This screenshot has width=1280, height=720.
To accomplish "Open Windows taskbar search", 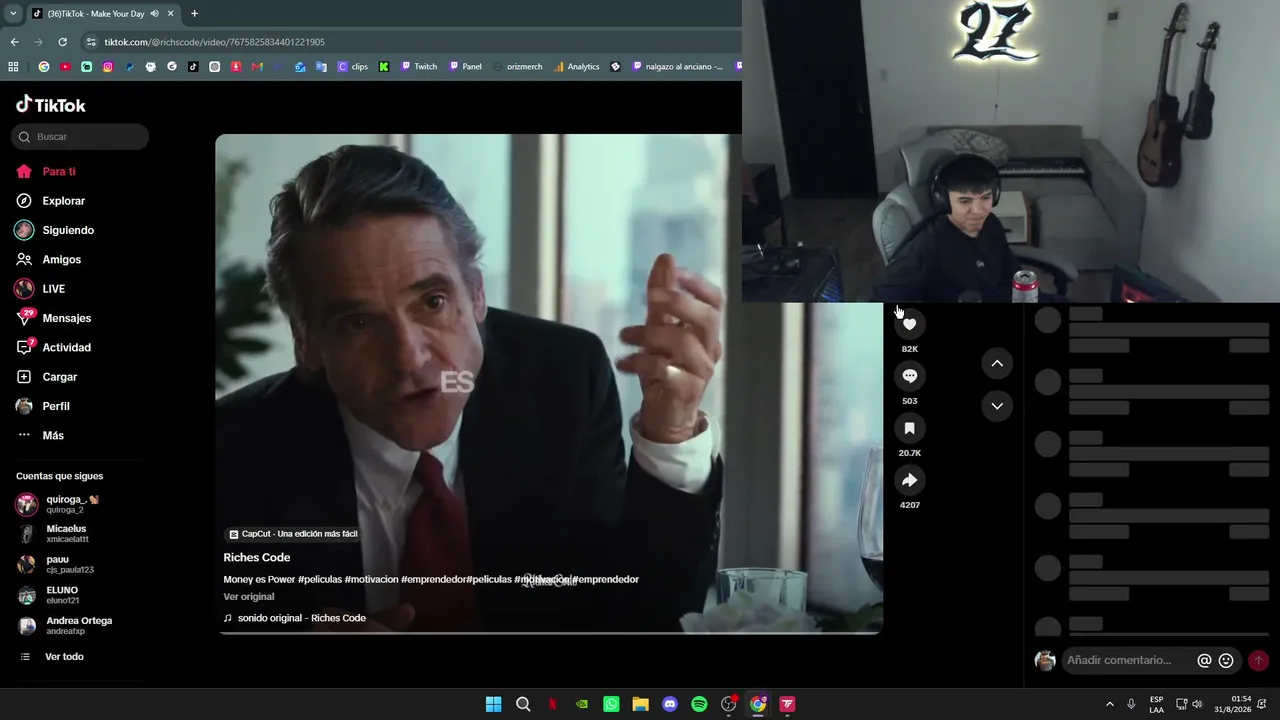I will (523, 704).
